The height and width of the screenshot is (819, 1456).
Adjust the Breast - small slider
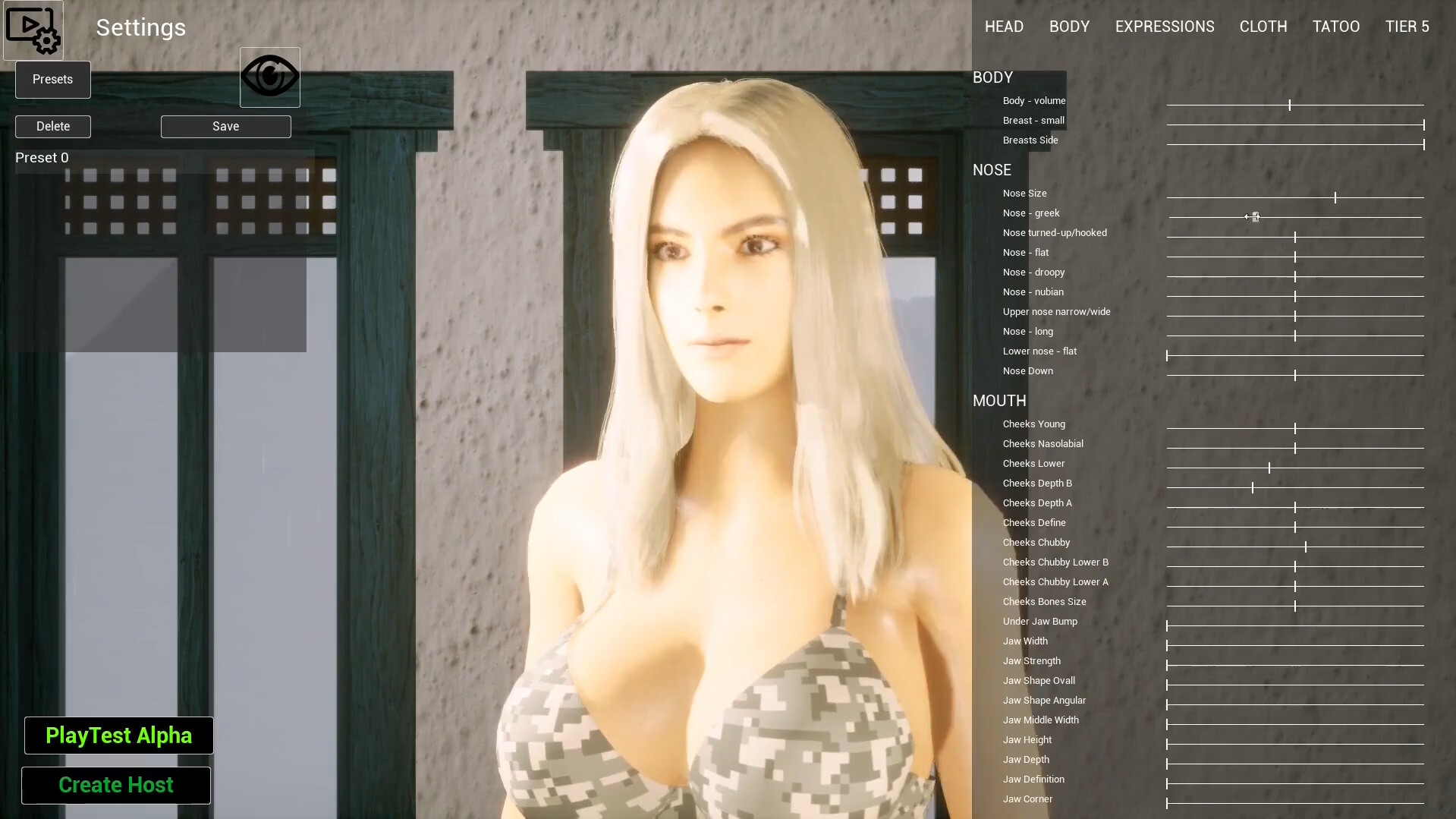1423,124
